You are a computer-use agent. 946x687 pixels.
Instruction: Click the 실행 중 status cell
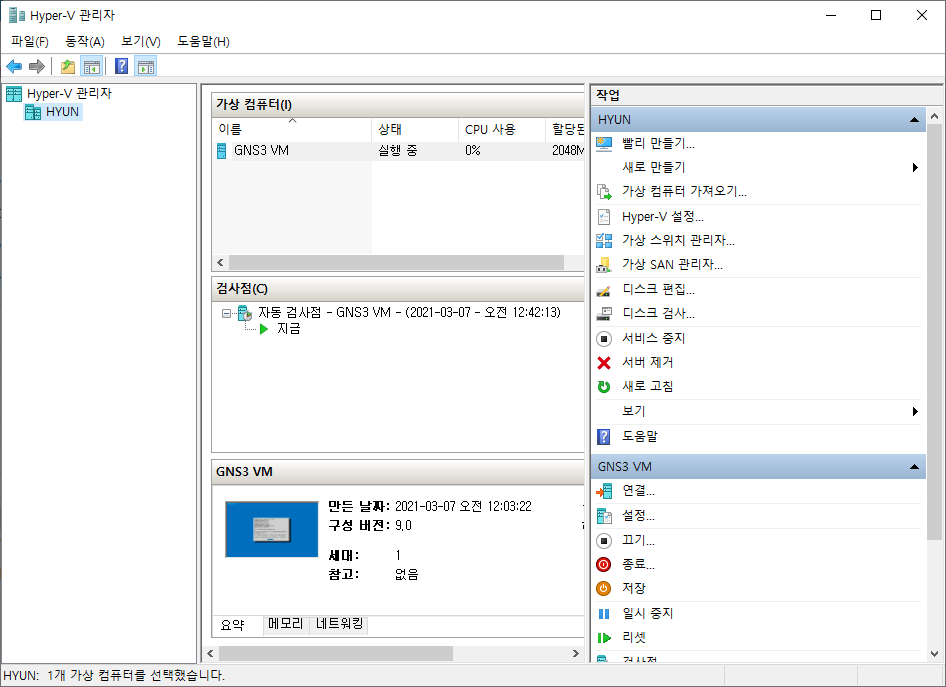(x=398, y=151)
